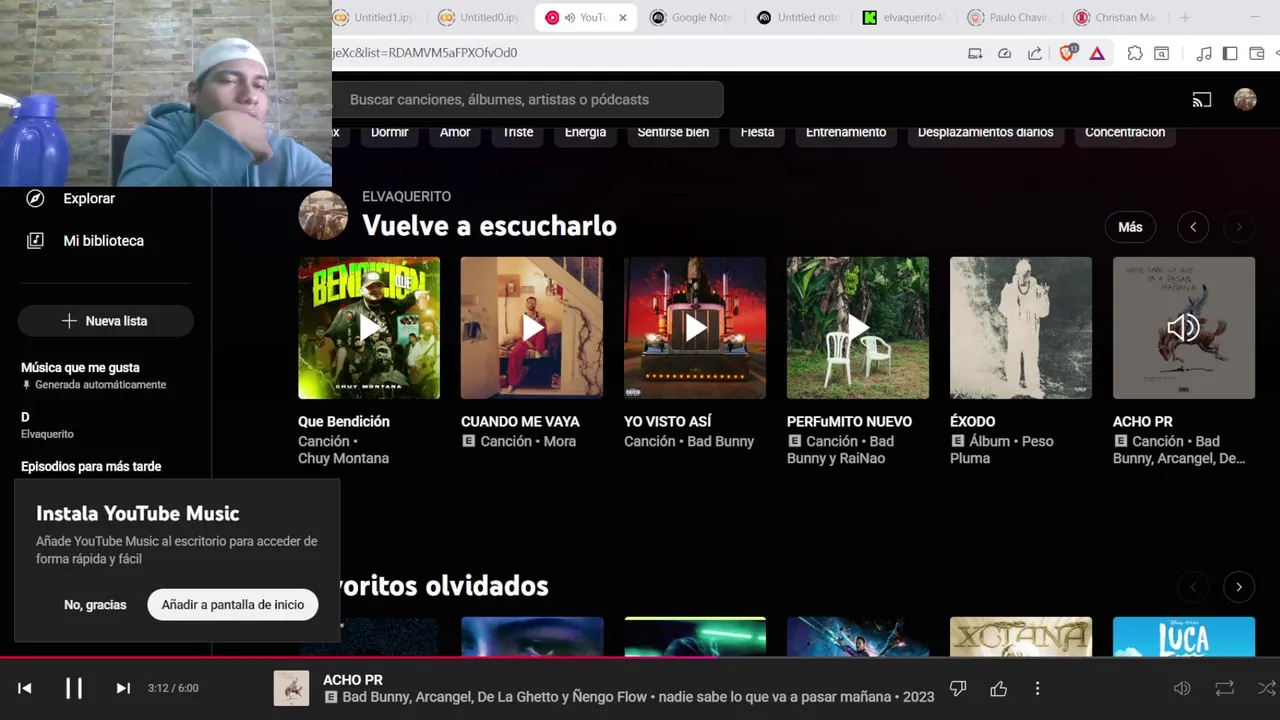Viewport: 1280px width, 720px height.
Task: Like ACHO PR with thumbs up
Action: pyautogui.click(x=998, y=688)
